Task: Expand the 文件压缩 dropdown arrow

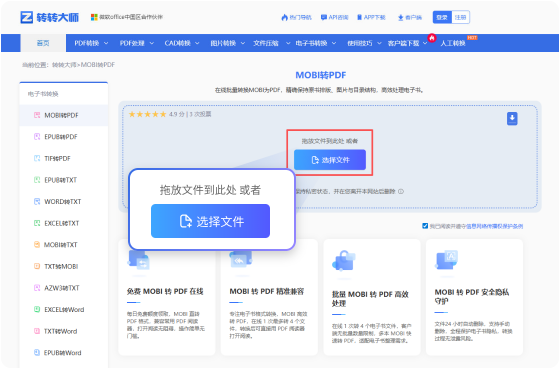Action: [x=288, y=43]
